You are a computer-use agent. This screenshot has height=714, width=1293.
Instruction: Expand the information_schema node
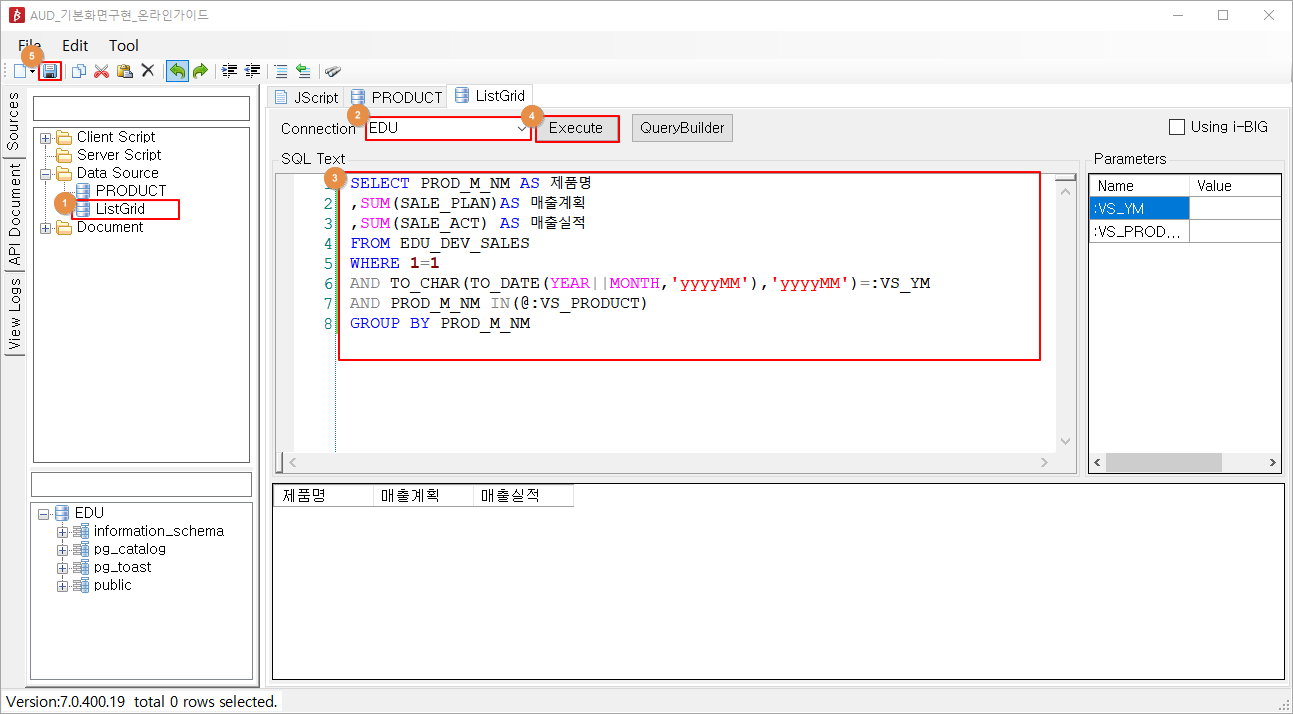tap(63, 531)
